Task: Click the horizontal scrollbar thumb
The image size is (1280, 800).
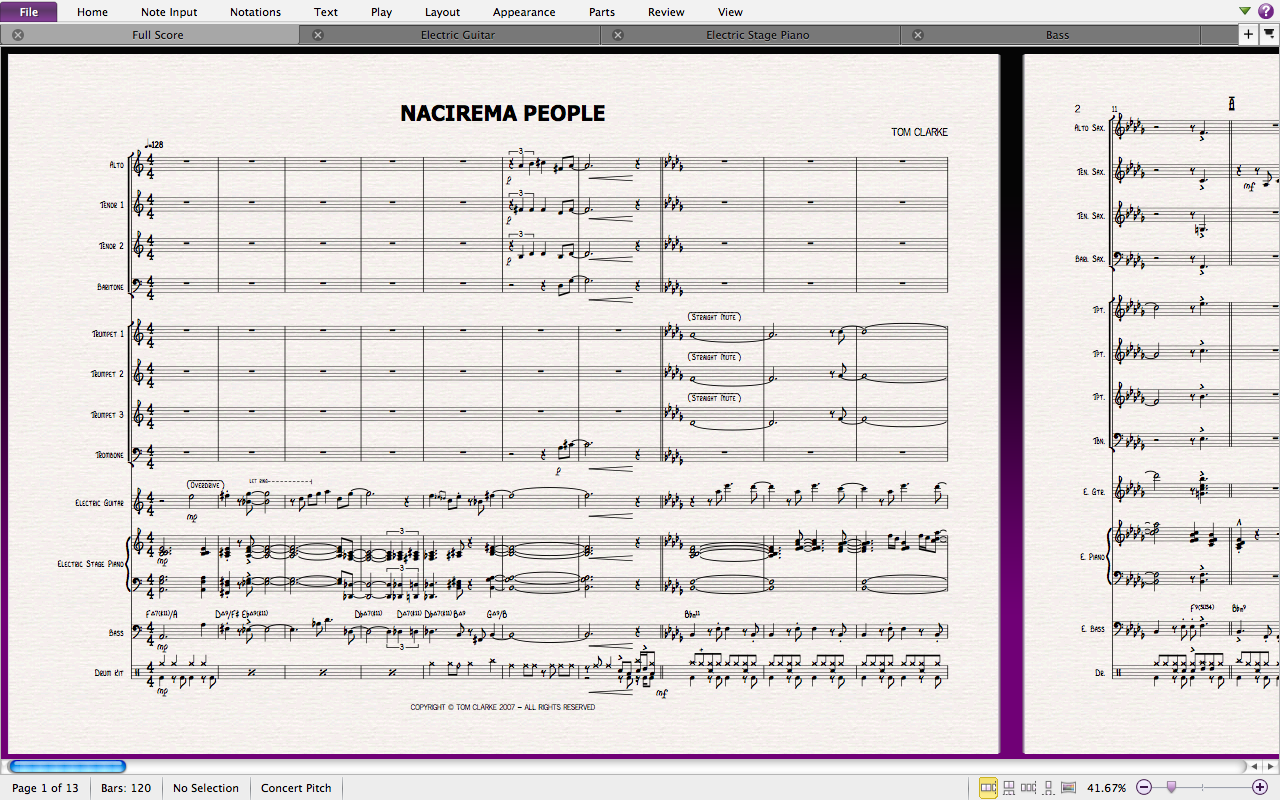Action: [67, 766]
